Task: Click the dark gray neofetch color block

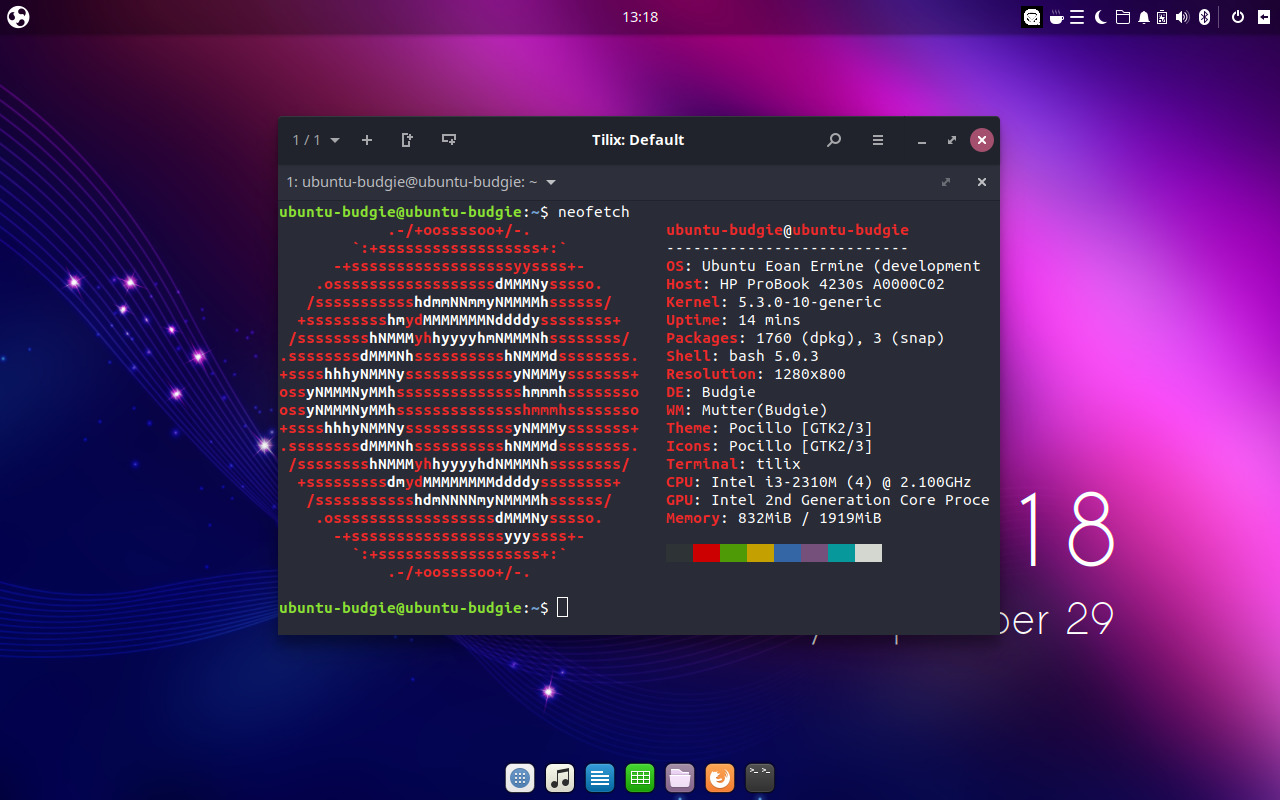Action: (679, 553)
